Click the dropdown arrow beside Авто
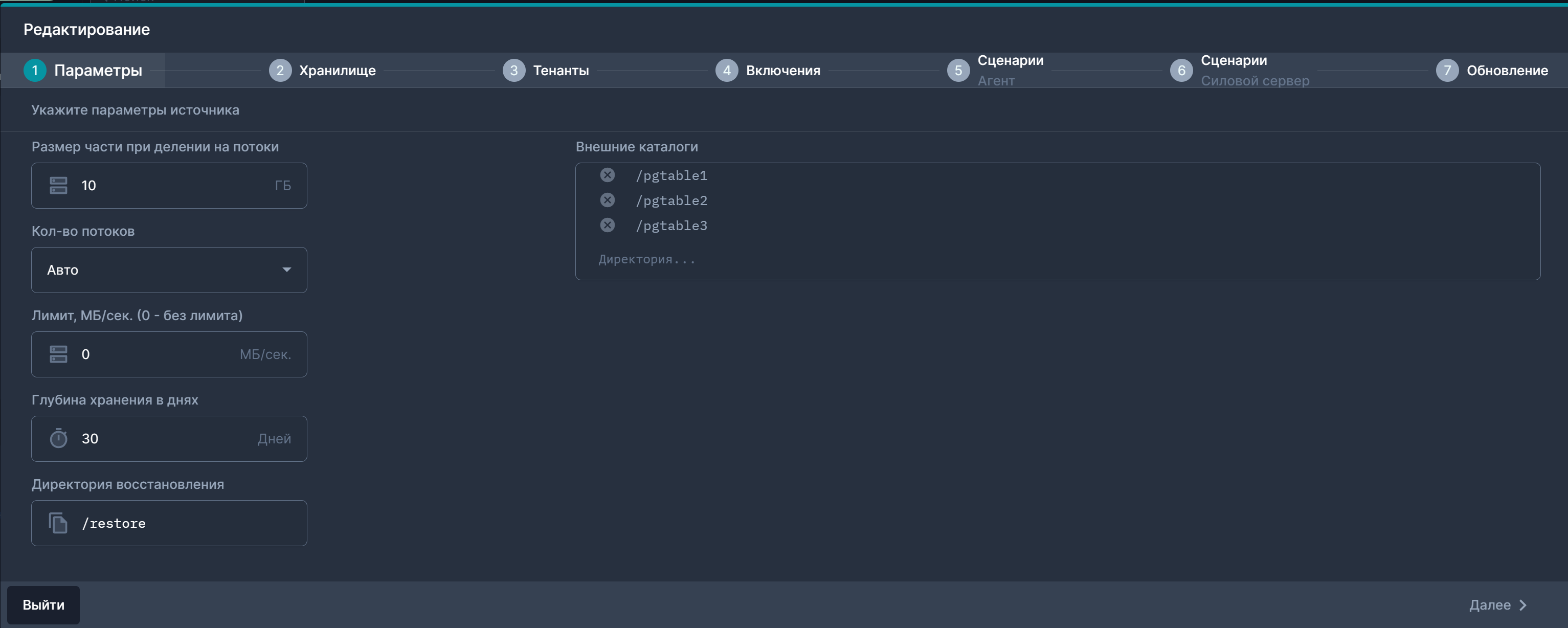Image resolution: width=1568 pixels, height=628 pixels. click(286, 270)
